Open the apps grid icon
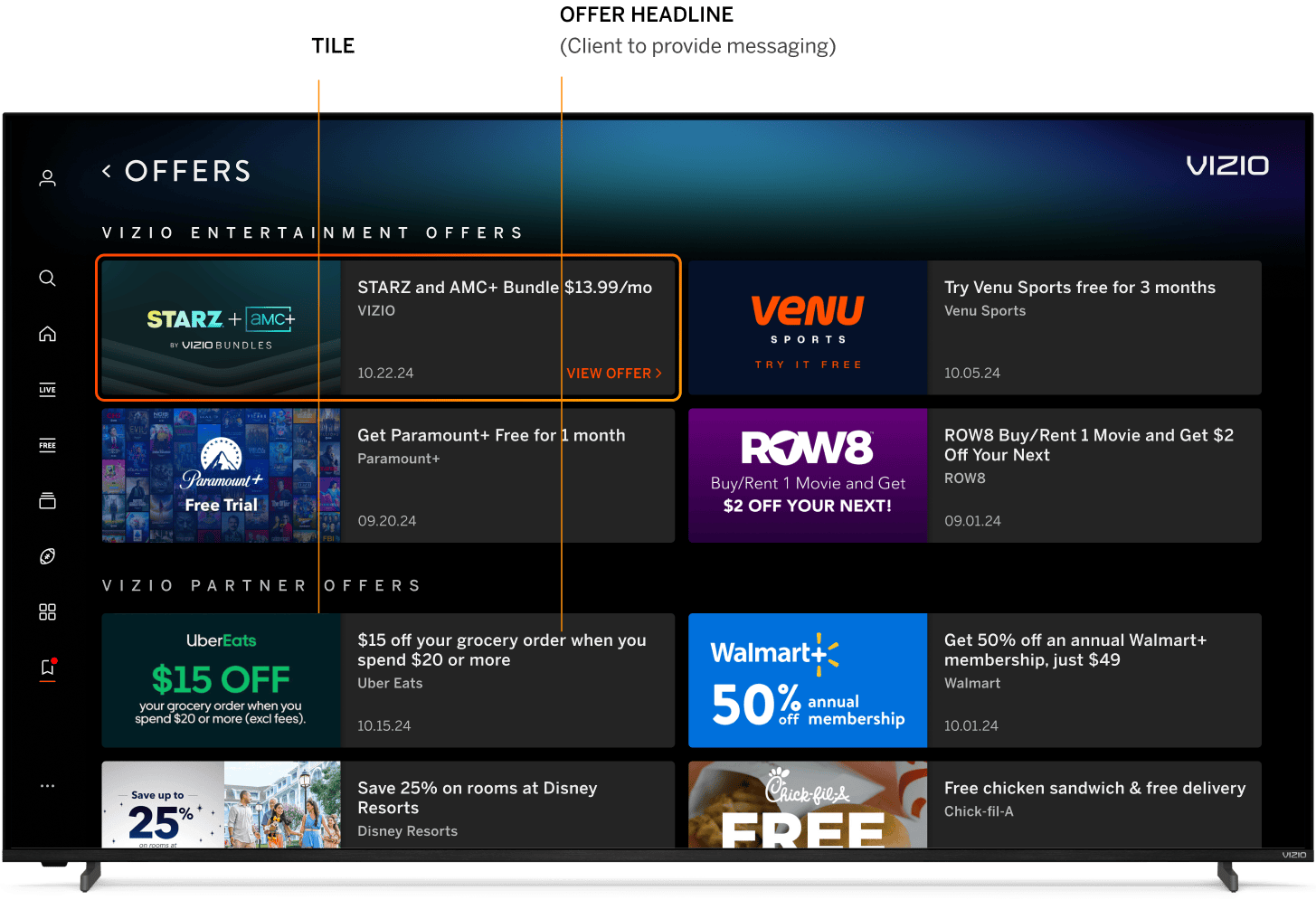 [x=47, y=611]
